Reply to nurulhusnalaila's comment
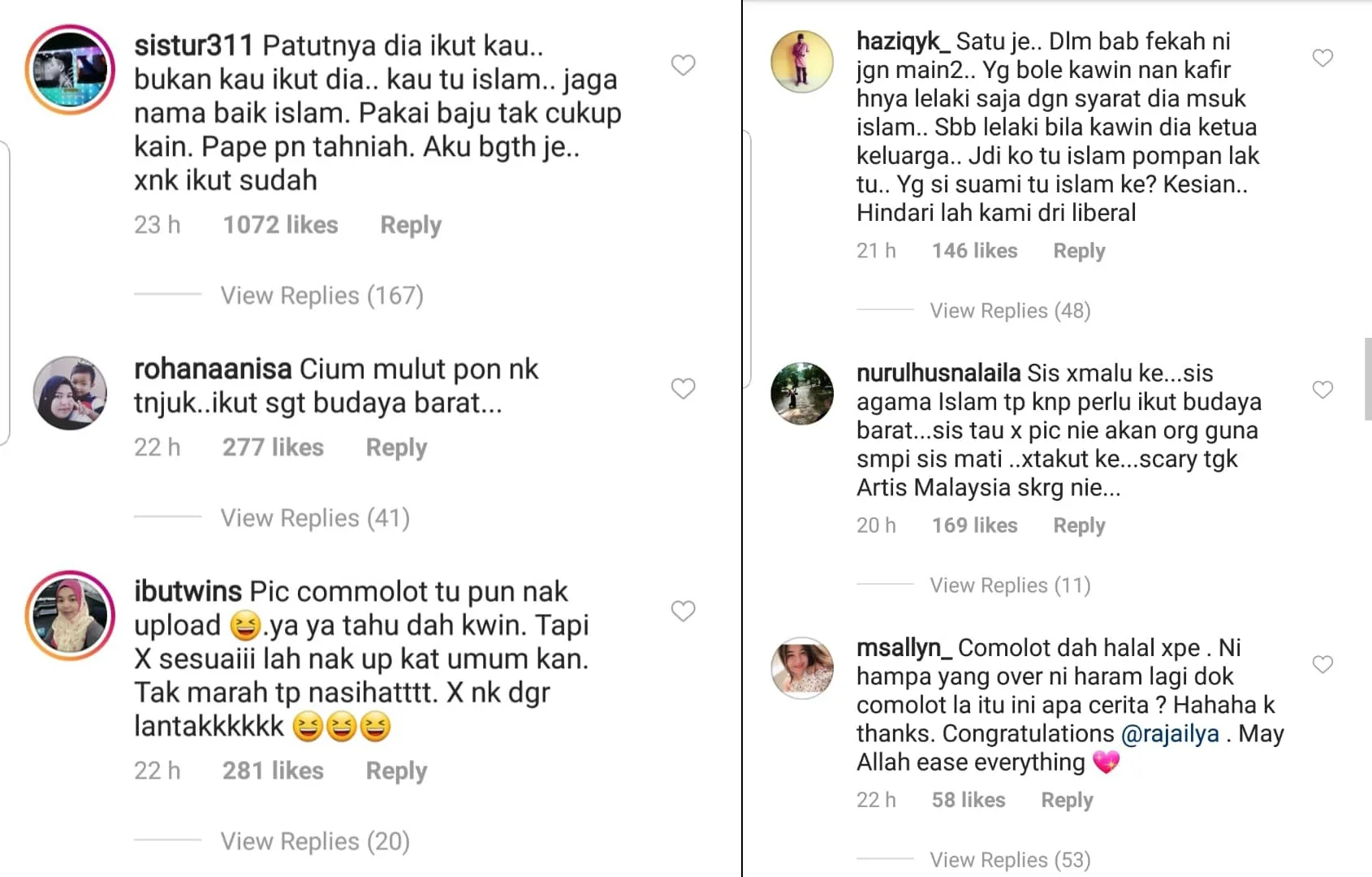Image resolution: width=1372 pixels, height=877 pixels. point(1079,525)
